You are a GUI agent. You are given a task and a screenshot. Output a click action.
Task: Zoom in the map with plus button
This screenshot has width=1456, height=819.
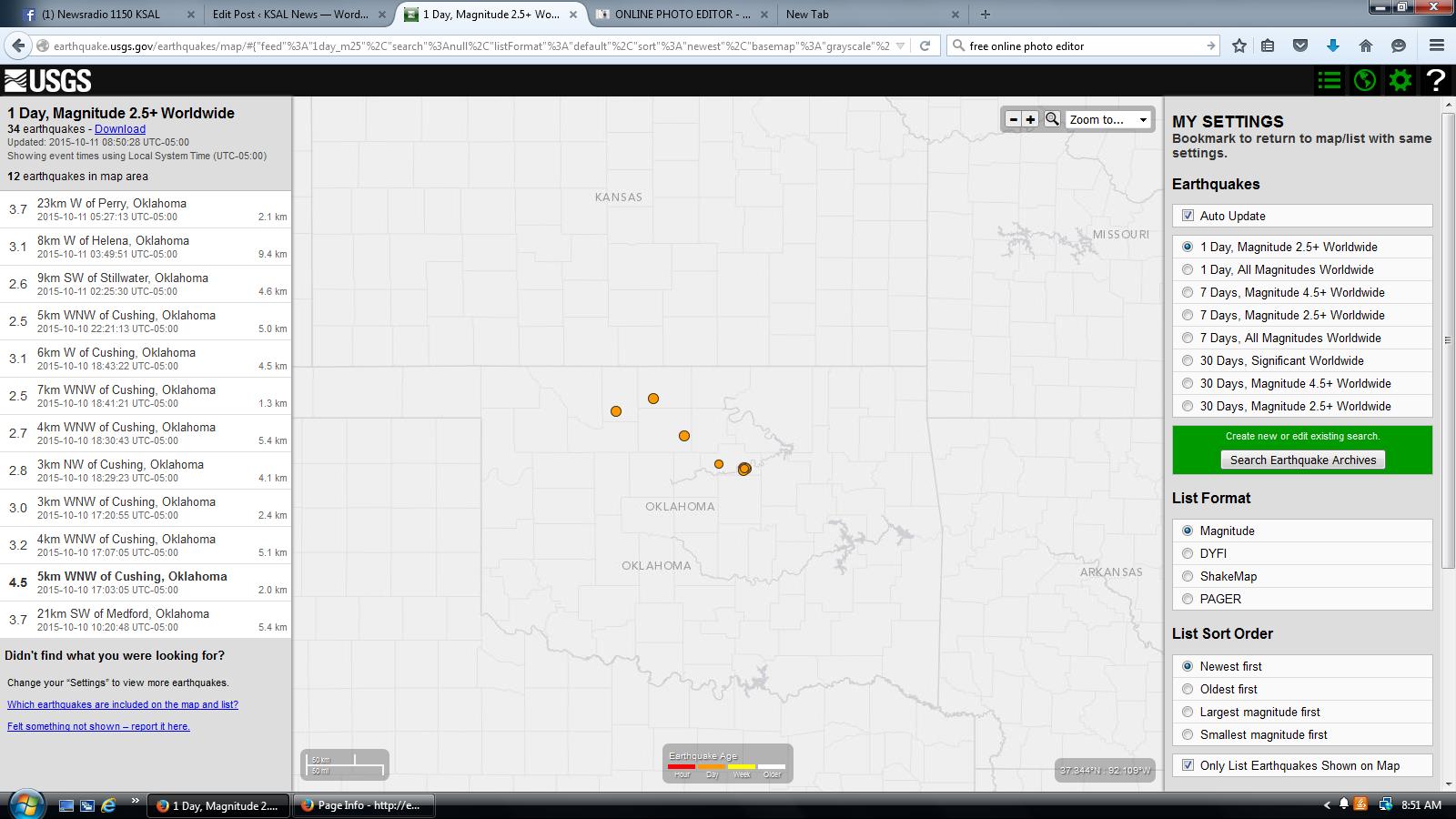pyautogui.click(x=1030, y=119)
